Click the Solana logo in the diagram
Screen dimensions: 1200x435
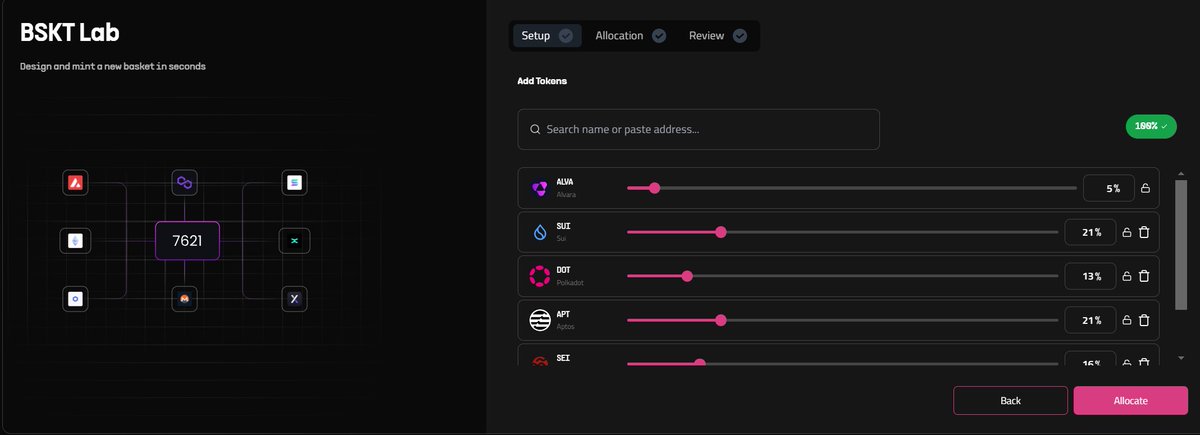(x=294, y=183)
